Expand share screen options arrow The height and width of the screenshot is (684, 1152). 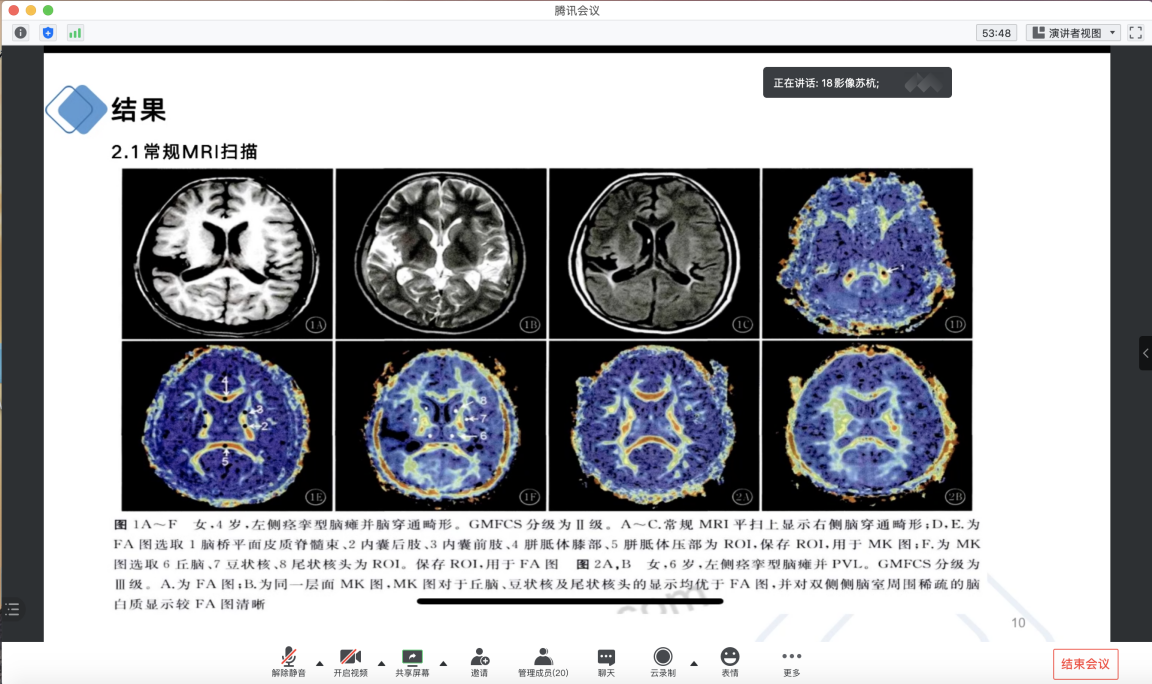(443, 662)
